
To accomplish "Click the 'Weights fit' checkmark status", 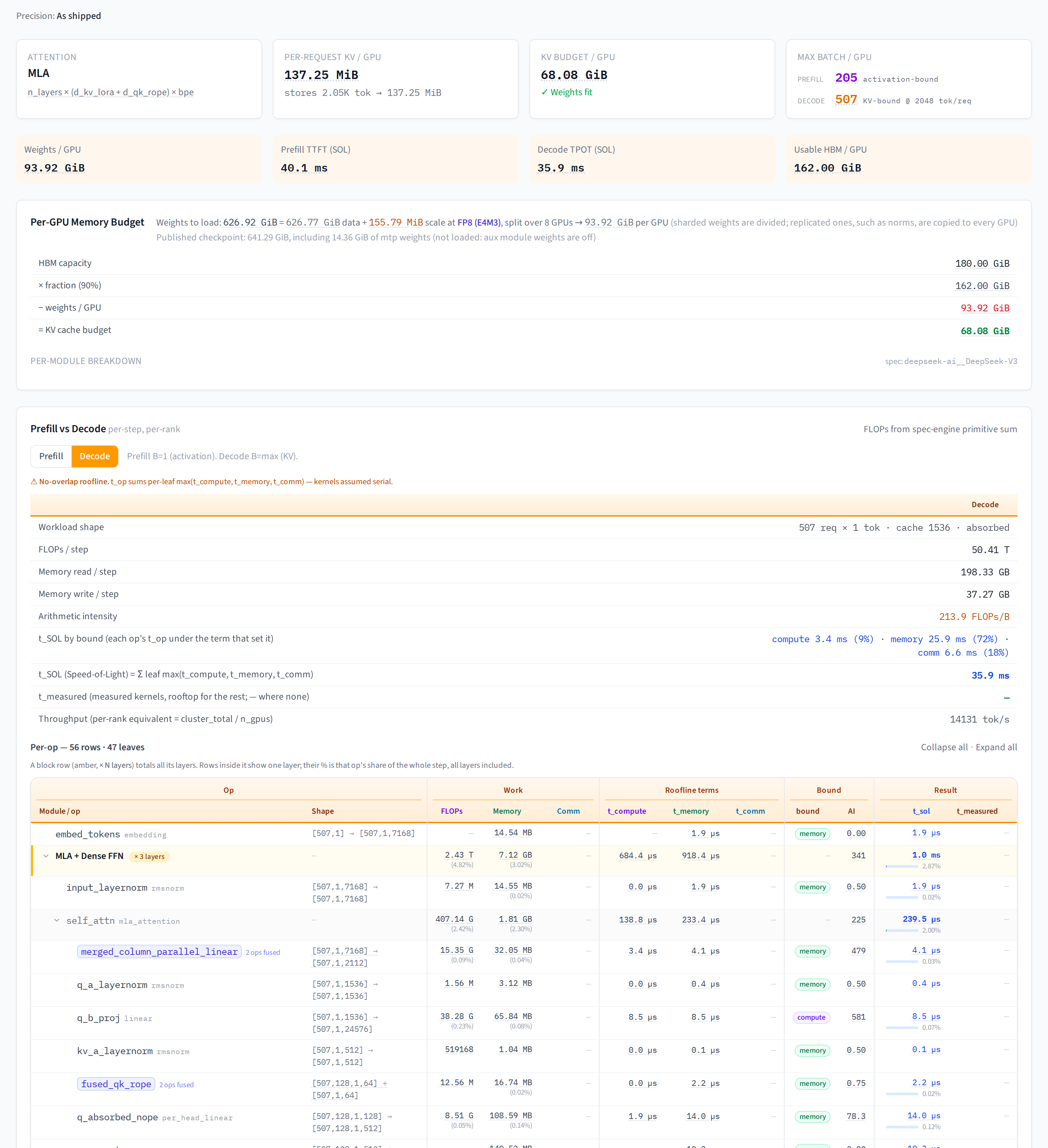I will [x=567, y=92].
